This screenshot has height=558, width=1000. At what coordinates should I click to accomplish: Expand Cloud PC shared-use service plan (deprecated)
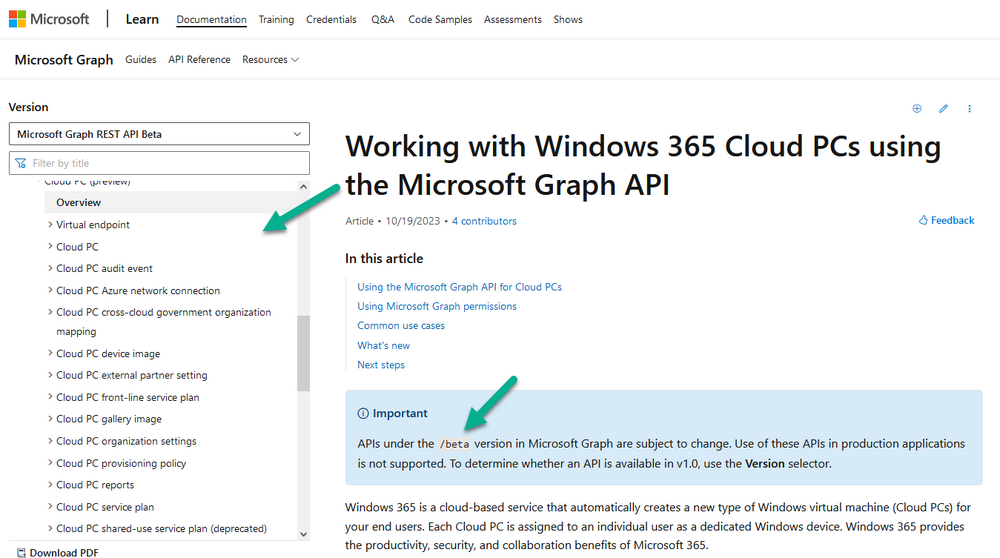tap(50, 528)
